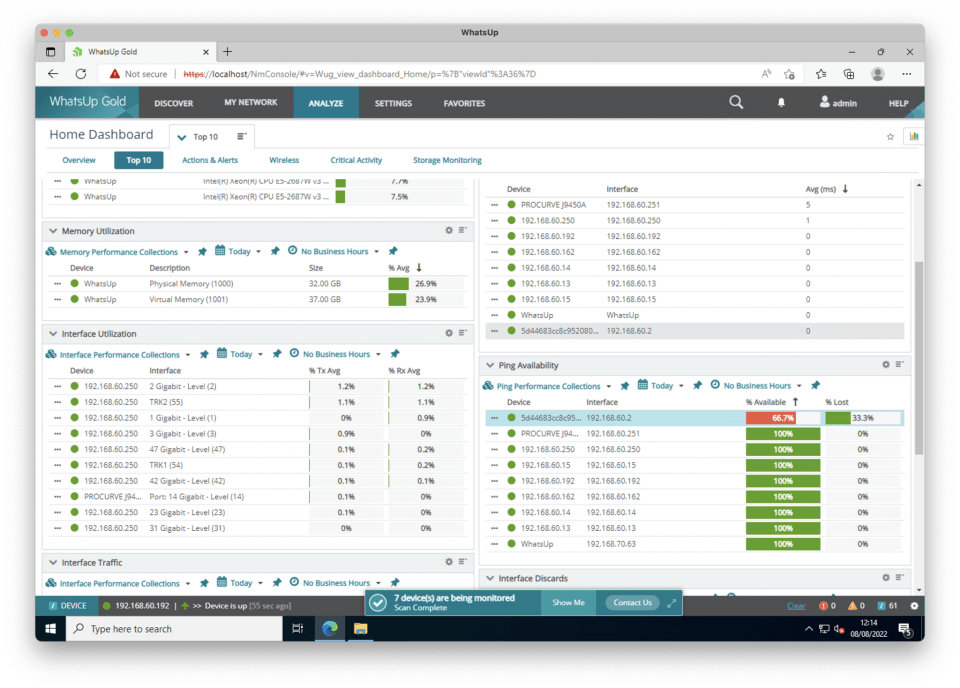This screenshot has width=960, height=688.
Task: Open the dashboard menu icon beside Top 10
Action: (242, 136)
